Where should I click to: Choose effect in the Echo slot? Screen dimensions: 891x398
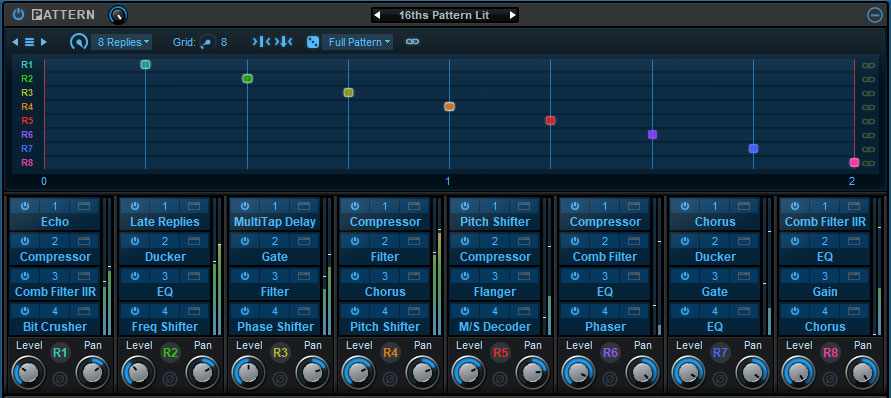point(55,222)
